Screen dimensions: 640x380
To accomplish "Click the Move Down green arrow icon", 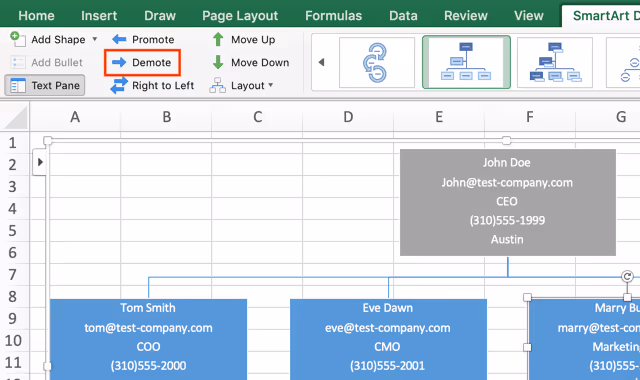I will coord(218,62).
